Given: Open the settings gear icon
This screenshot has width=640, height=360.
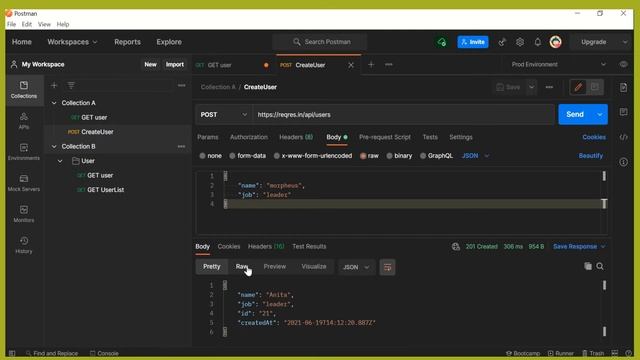Looking at the screenshot, I should click(520, 42).
